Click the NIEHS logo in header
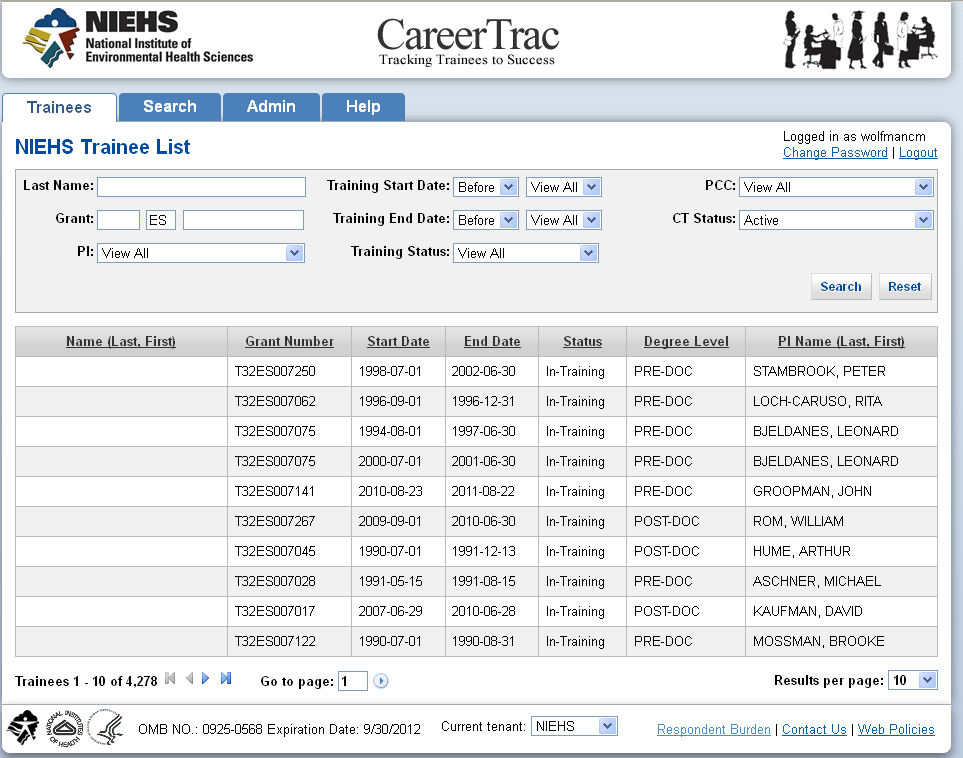Viewport: 963px width, 758px height. [138, 38]
